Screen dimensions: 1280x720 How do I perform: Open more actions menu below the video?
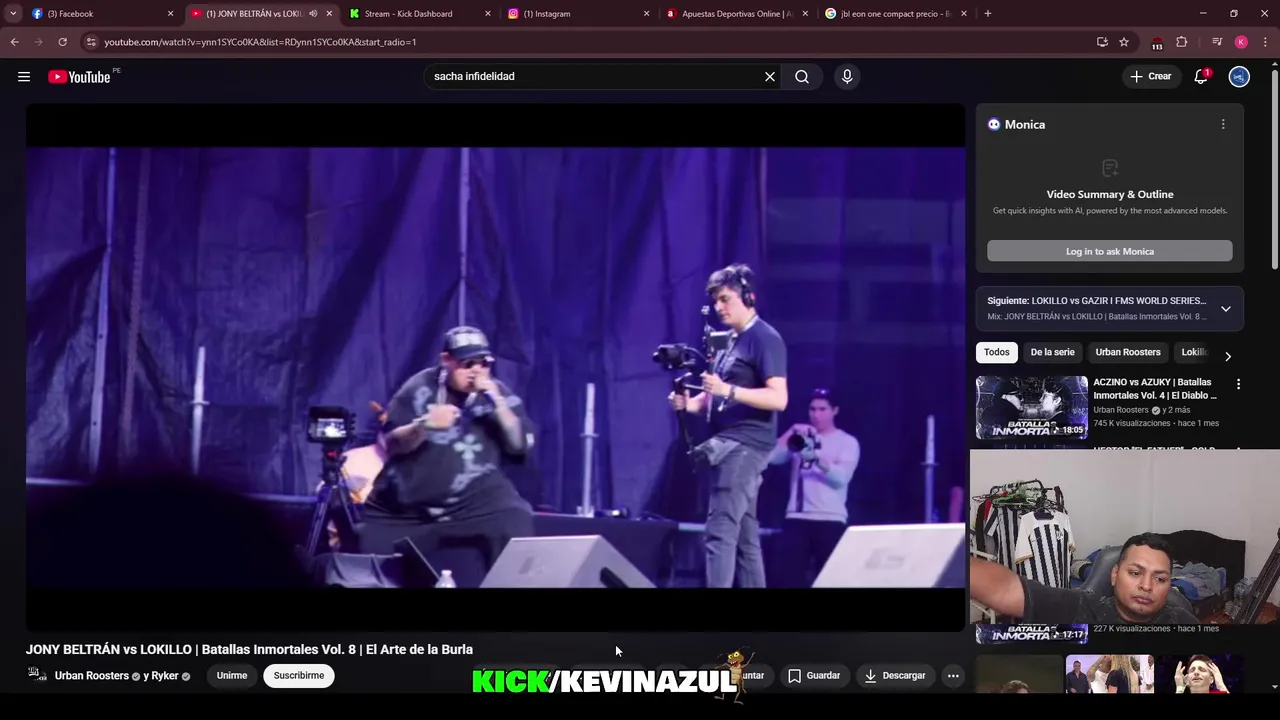tap(953, 676)
